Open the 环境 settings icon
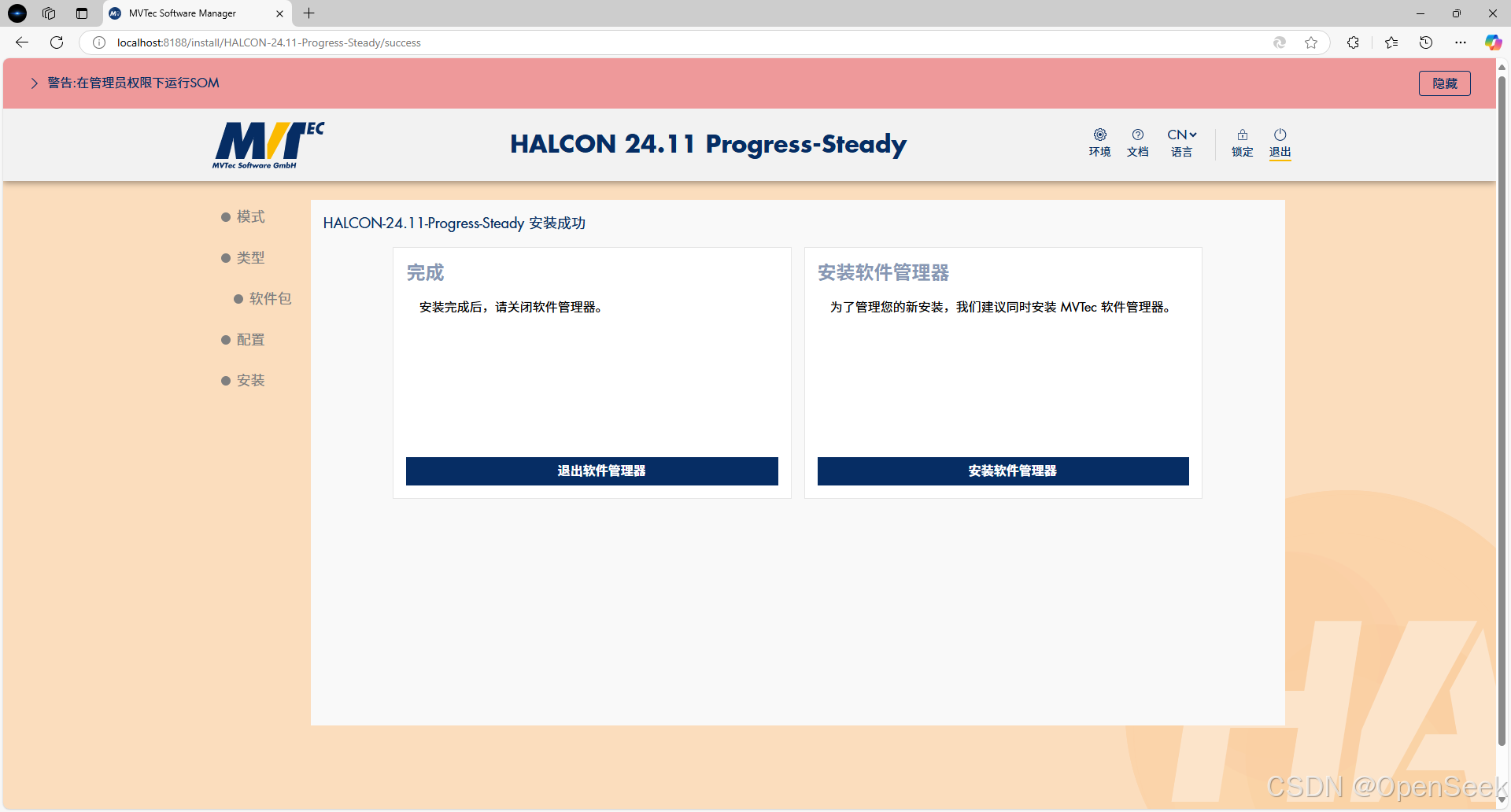 click(x=1099, y=142)
